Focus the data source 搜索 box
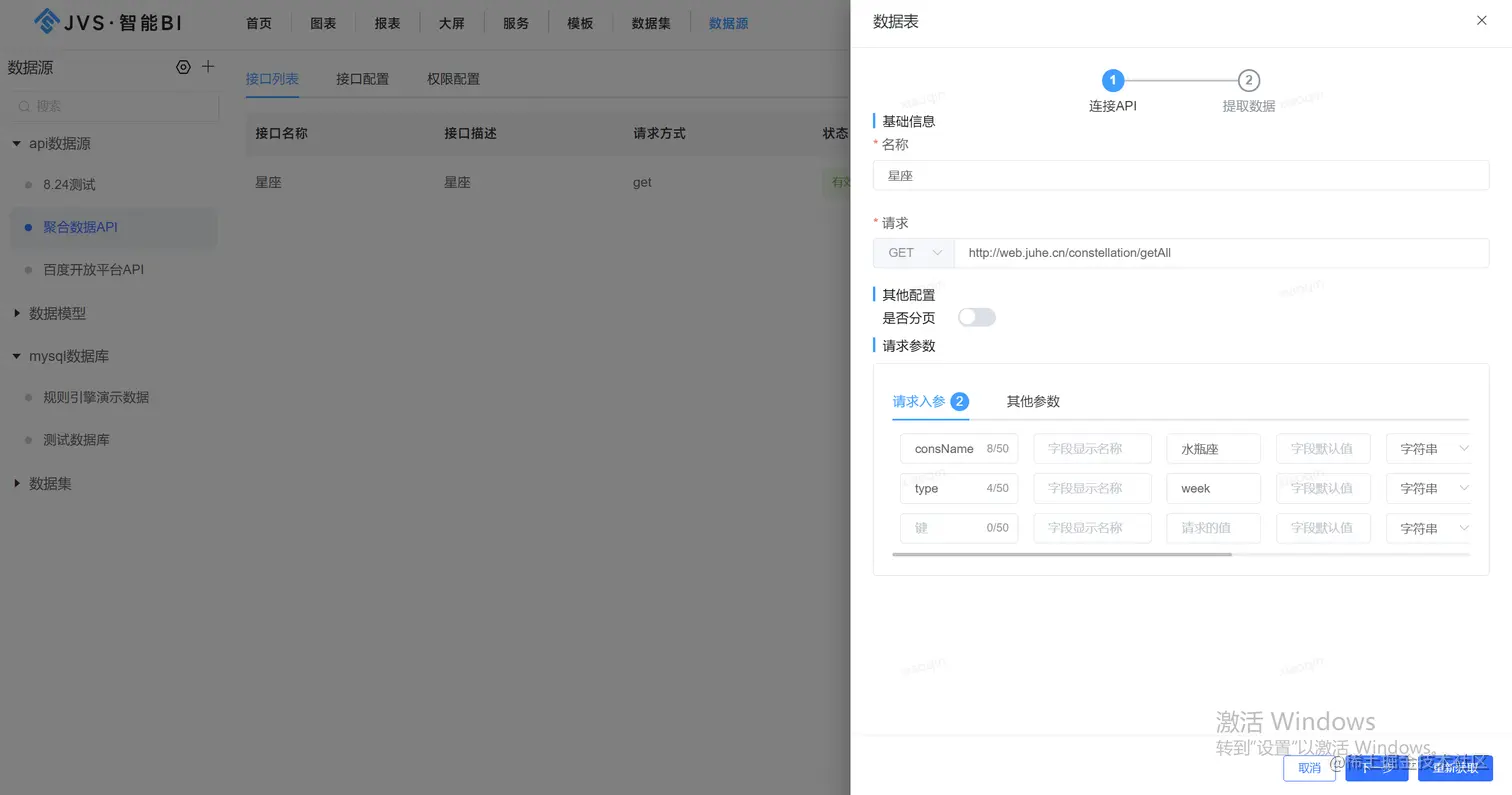 pos(114,106)
